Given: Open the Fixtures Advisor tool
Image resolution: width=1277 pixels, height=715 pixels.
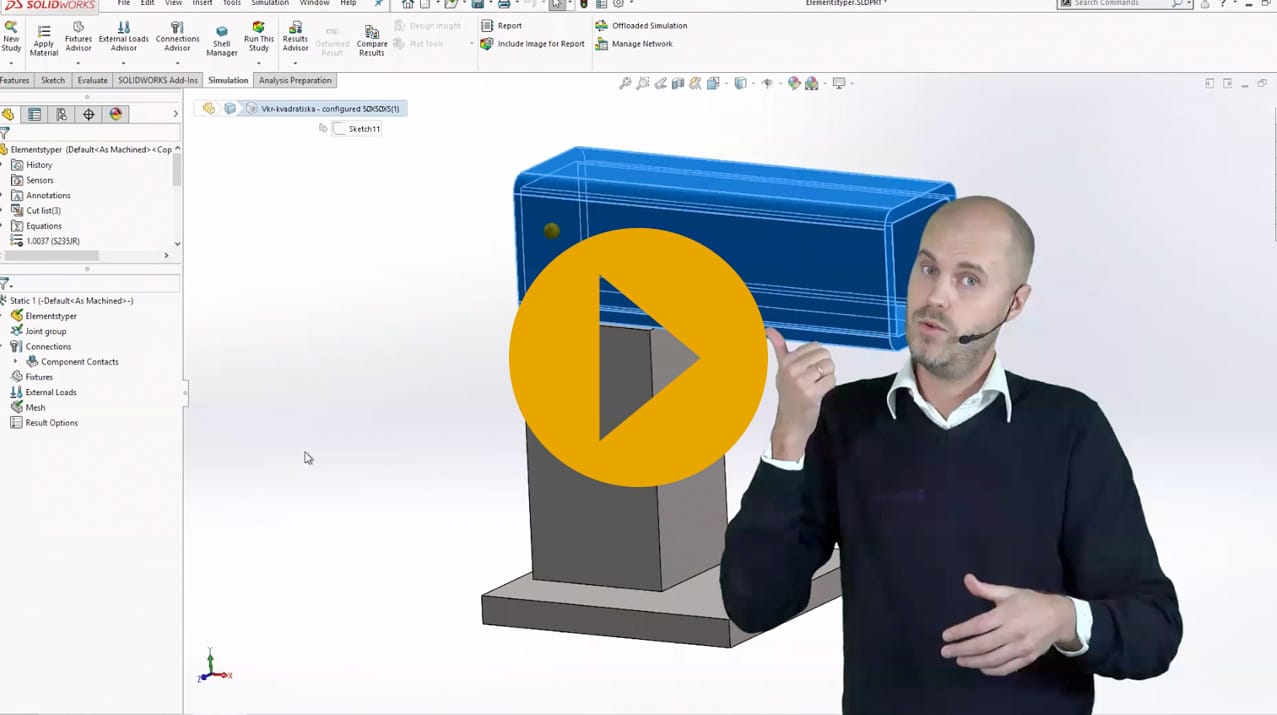Looking at the screenshot, I should tap(78, 38).
